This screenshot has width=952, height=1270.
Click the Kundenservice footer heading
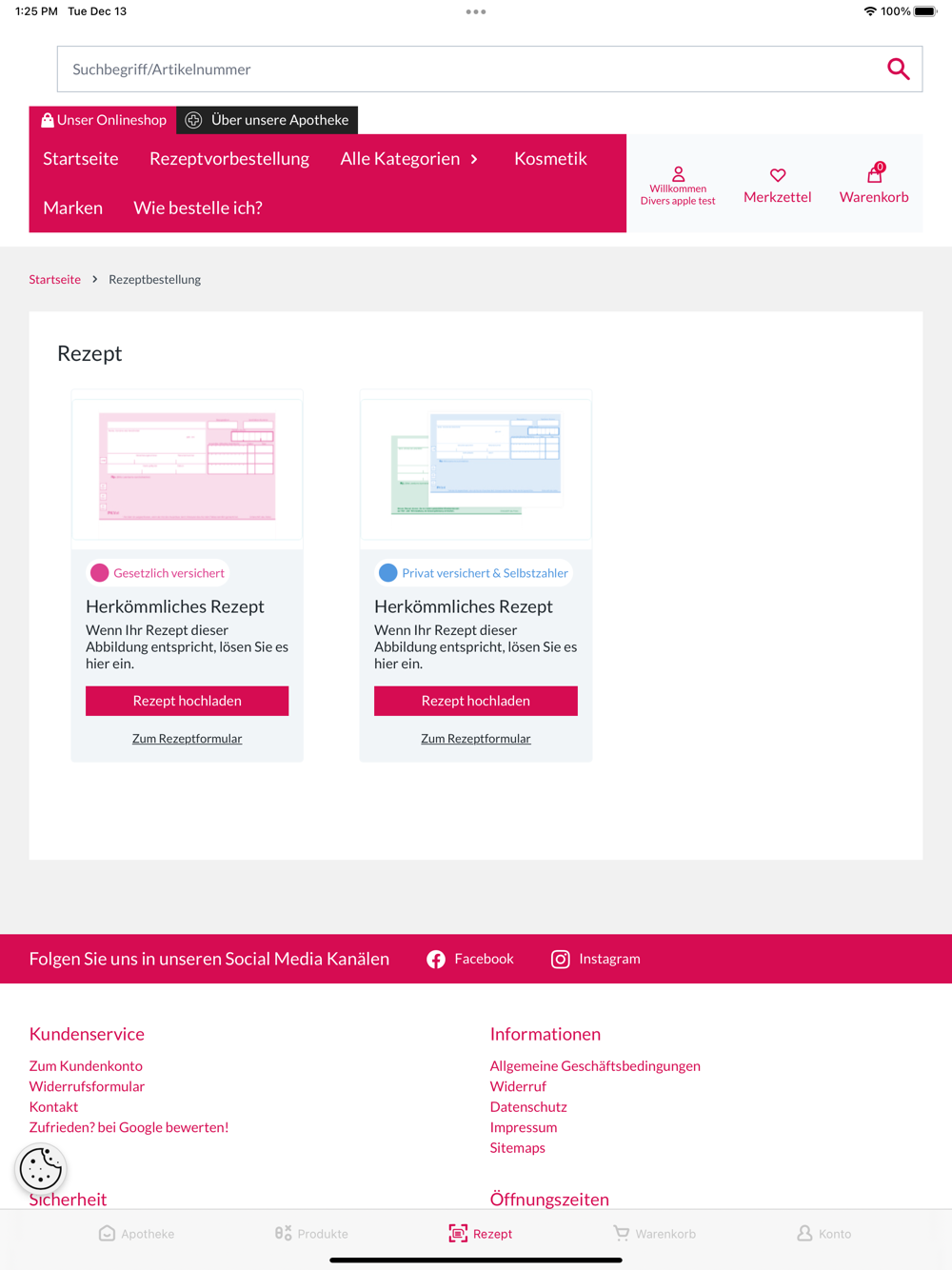87,1034
